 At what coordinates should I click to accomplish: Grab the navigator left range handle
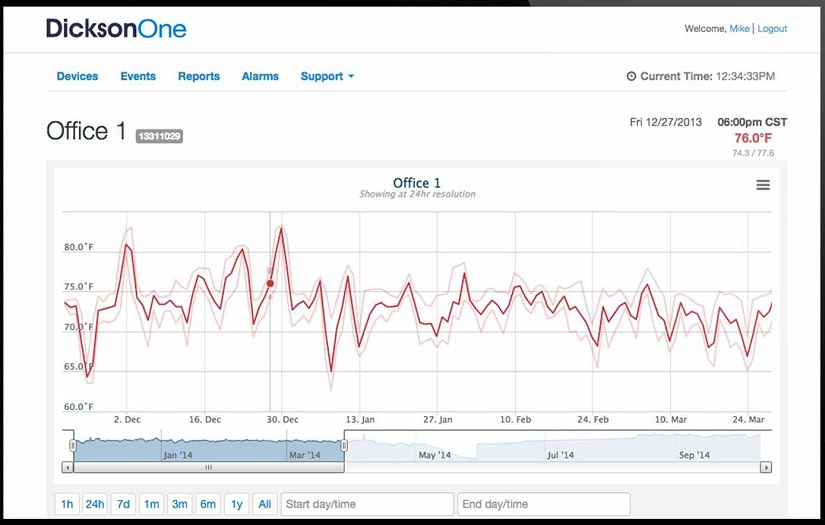[73, 446]
